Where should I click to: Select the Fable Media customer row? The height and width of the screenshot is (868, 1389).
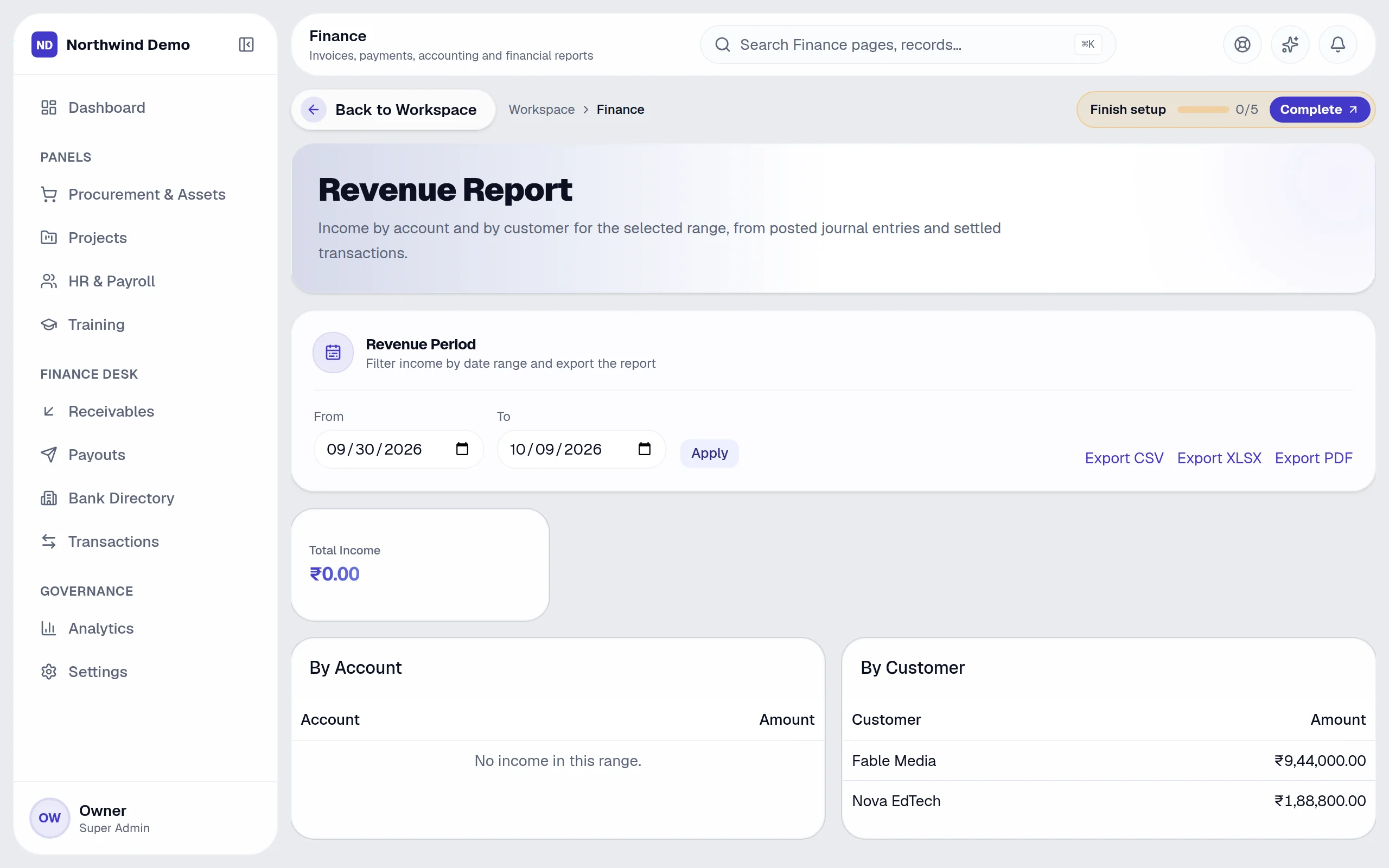point(1108,761)
